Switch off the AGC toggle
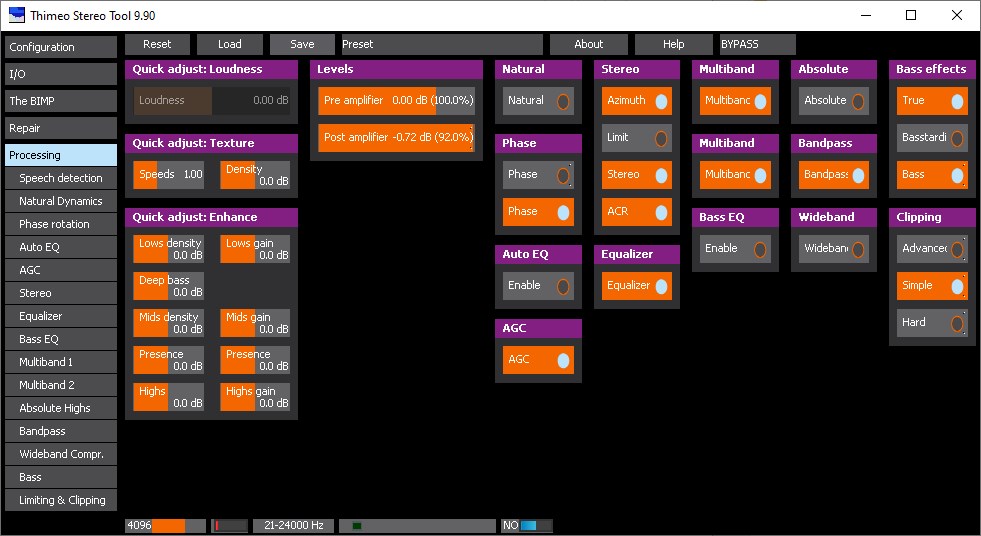 538,360
